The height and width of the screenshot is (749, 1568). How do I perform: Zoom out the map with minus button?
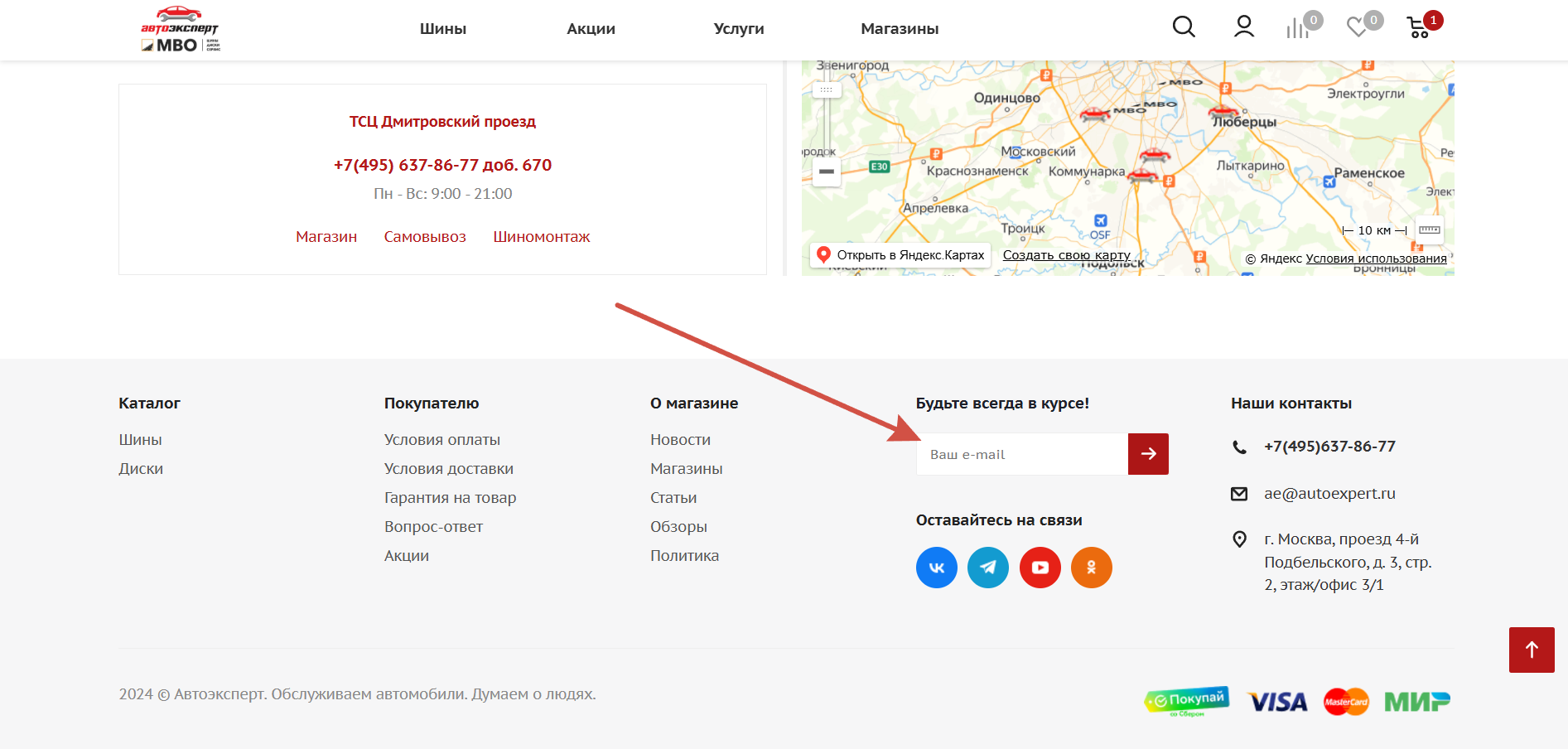pos(827,172)
